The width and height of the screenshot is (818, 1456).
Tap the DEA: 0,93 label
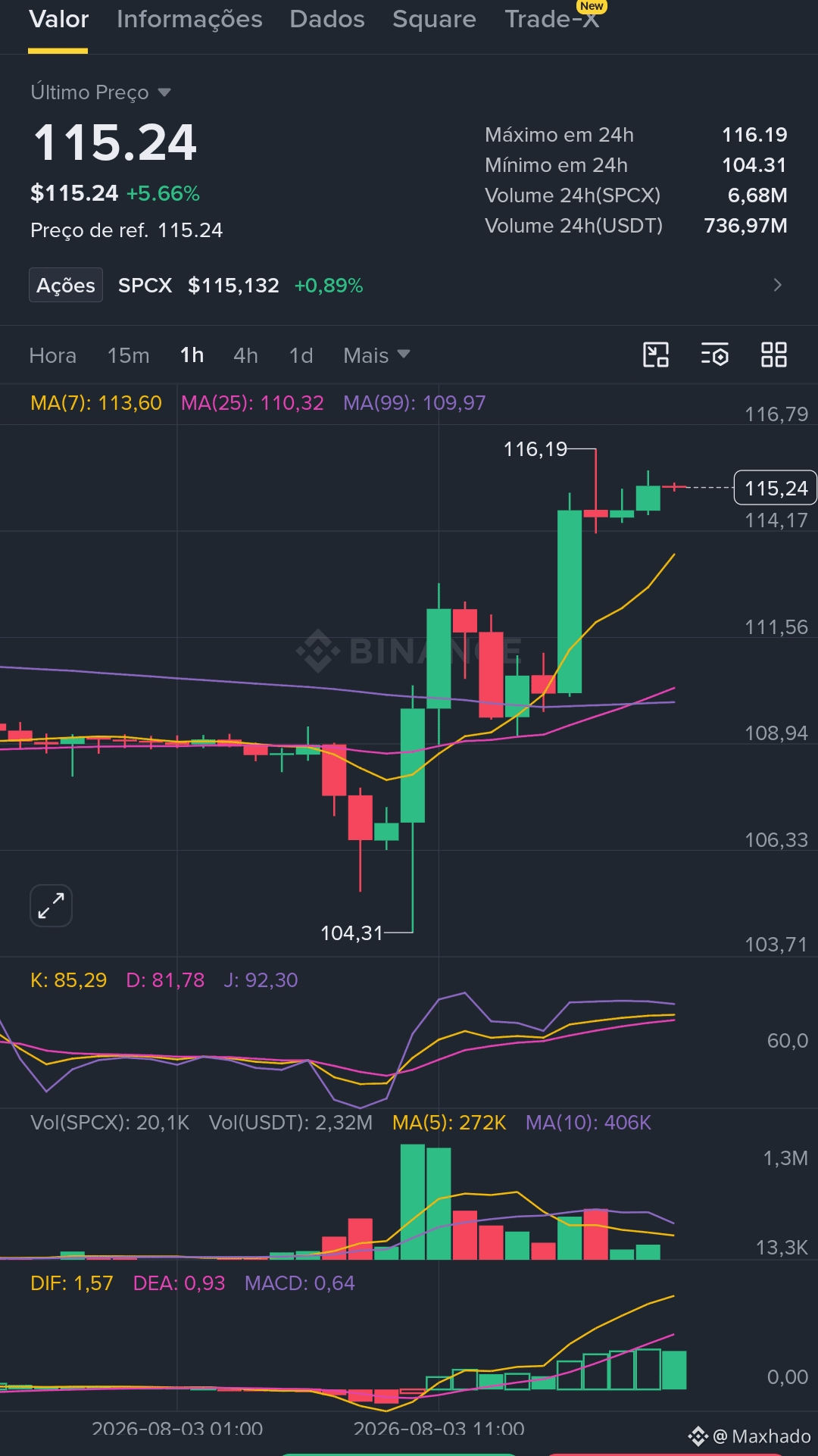(179, 1283)
